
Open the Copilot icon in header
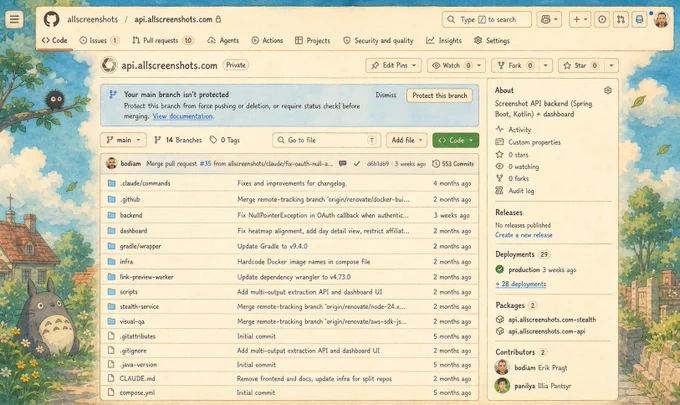(x=546, y=20)
